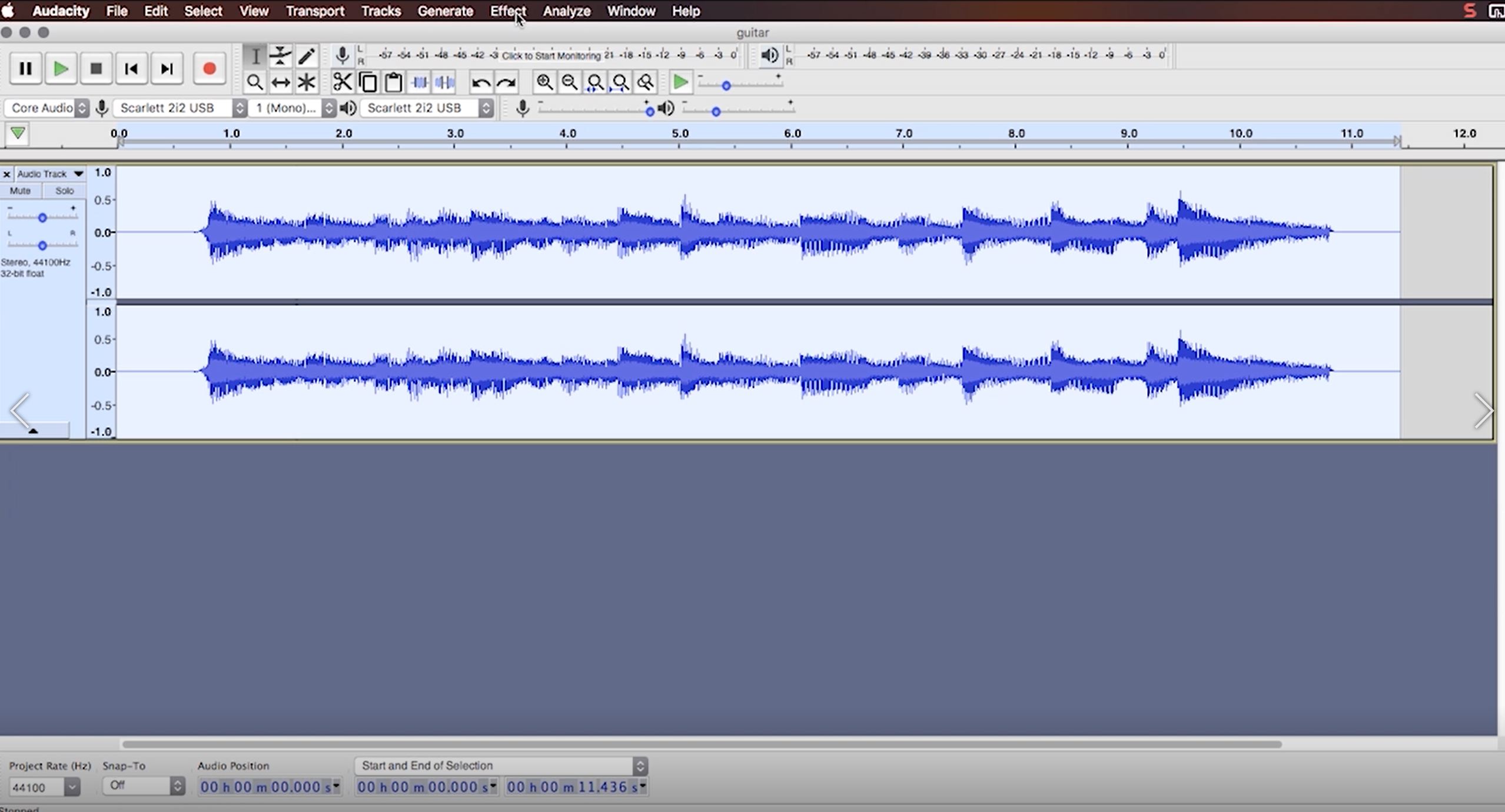Select the Envelope tool
Image resolution: width=1505 pixels, height=812 pixels.
tap(281, 56)
